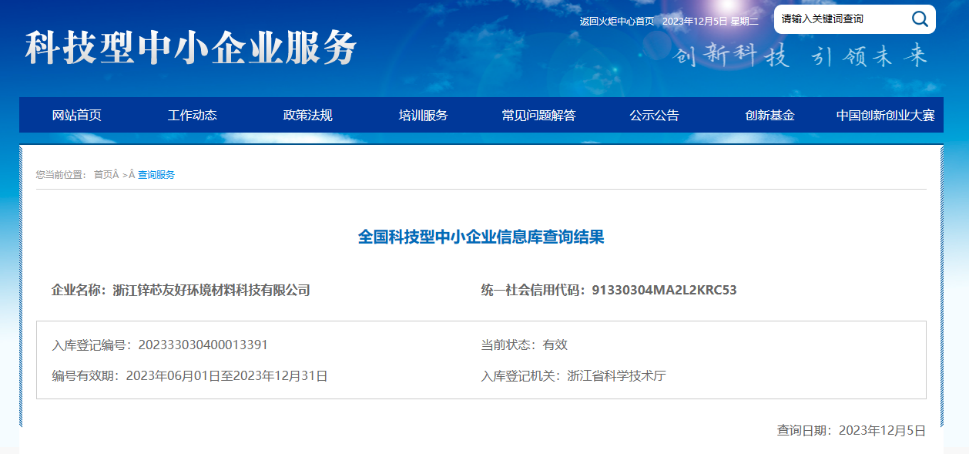
Task: Select the 公示公告 menu item
Action: click(x=655, y=115)
